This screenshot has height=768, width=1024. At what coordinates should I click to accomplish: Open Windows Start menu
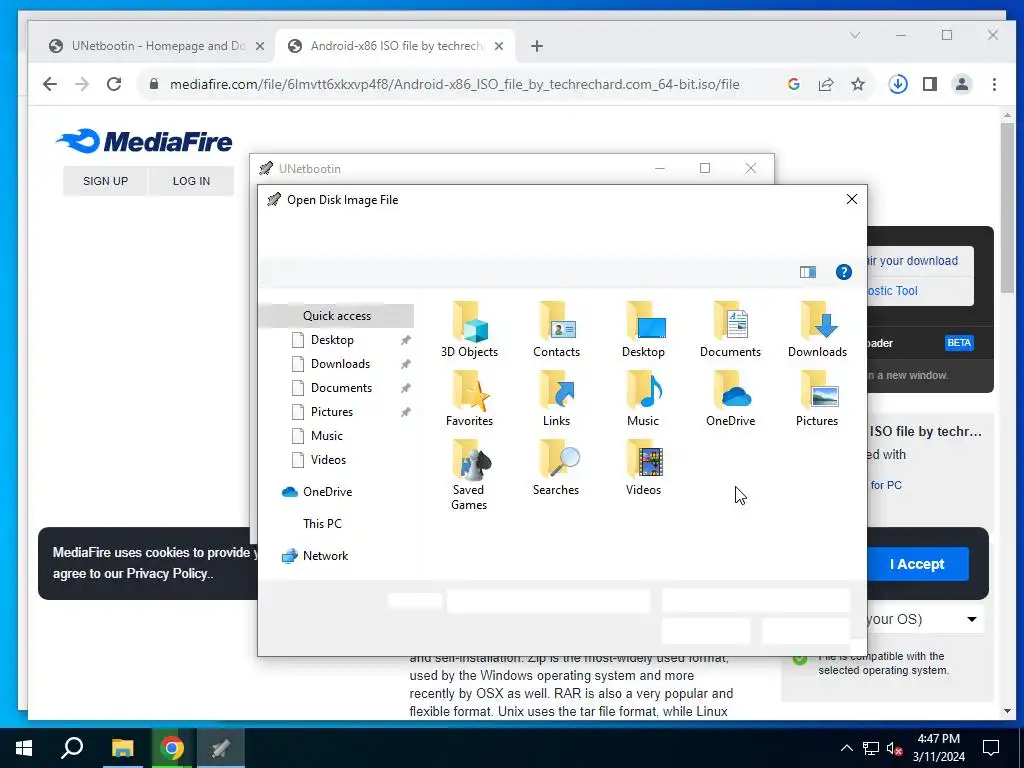coord(24,748)
